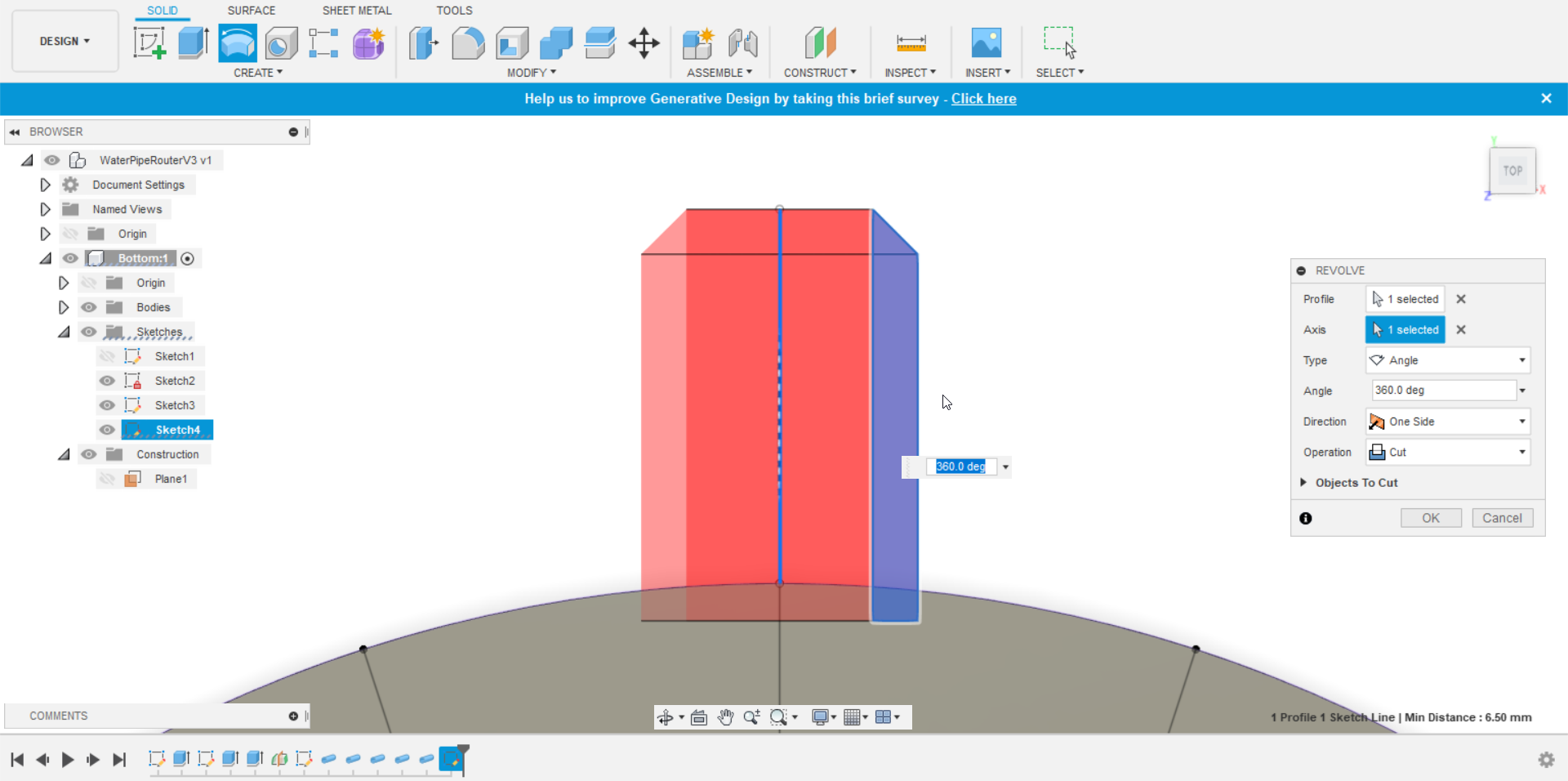Toggle visibility of Sketches folder
Image resolution: width=1568 pixels, height=781 pixels.
coord(88,332)
